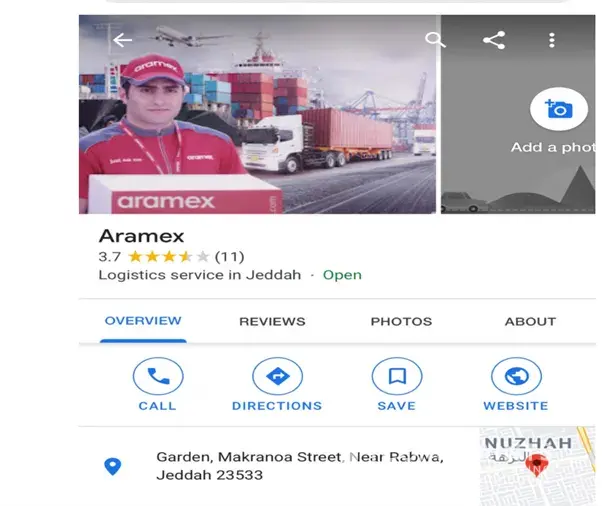
Task: Go back using the left arrow icon
Action: point(122,40)
